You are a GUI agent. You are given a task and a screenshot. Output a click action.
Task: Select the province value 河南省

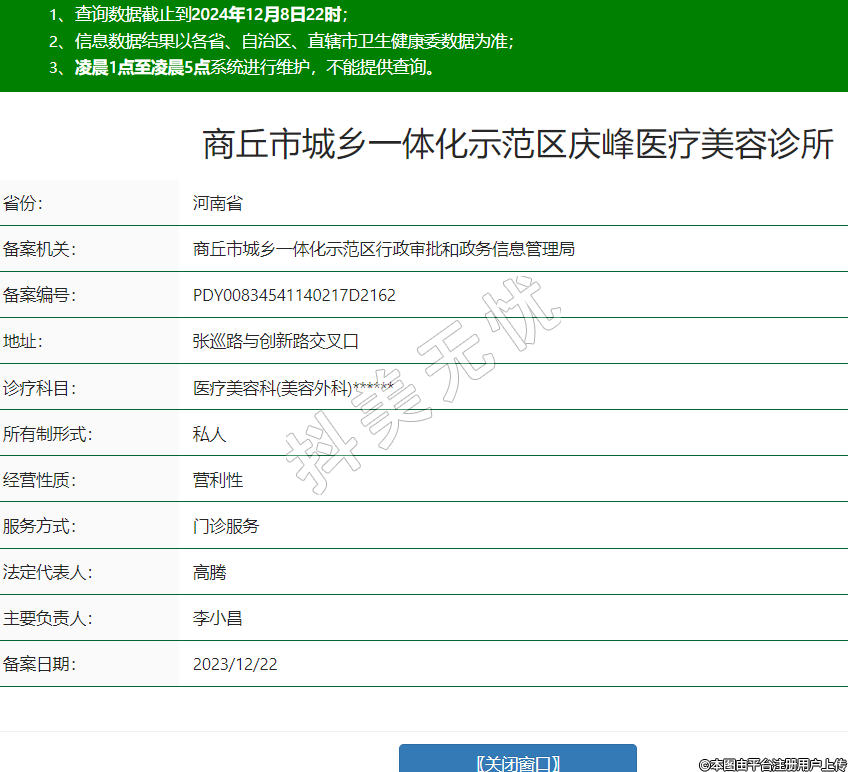pyautogui.click(x=217, y=204)
